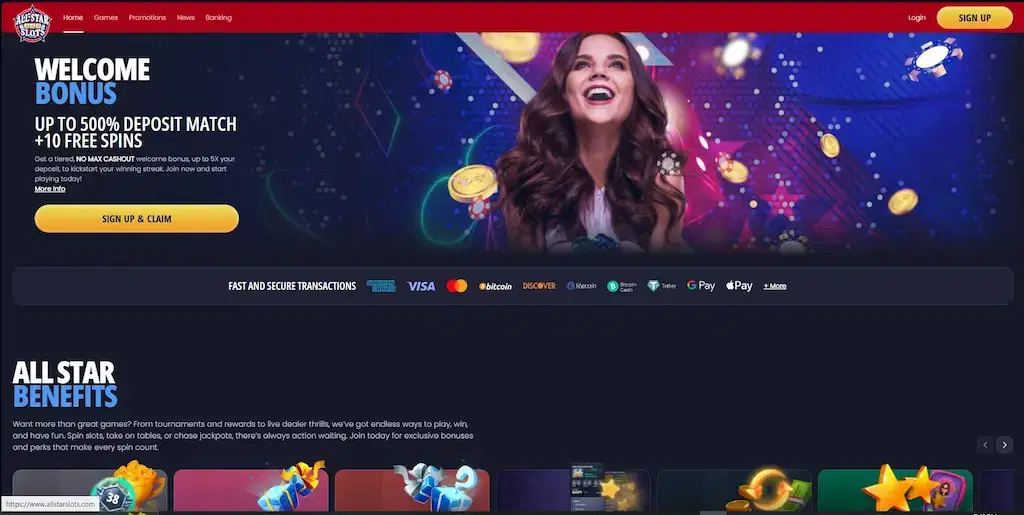
Task: Open the welcome bonus More Info link
Action: click(x=50, y=189)
